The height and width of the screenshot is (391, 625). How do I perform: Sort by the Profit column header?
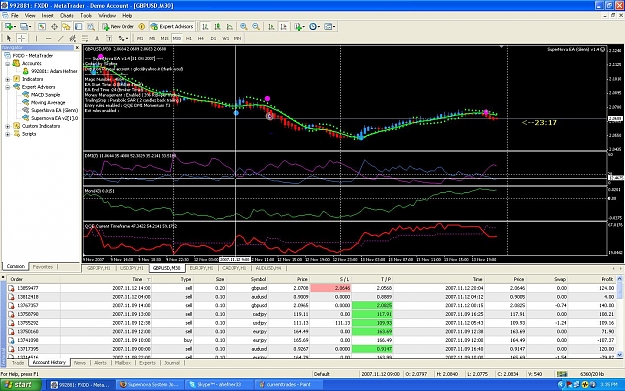607,279
